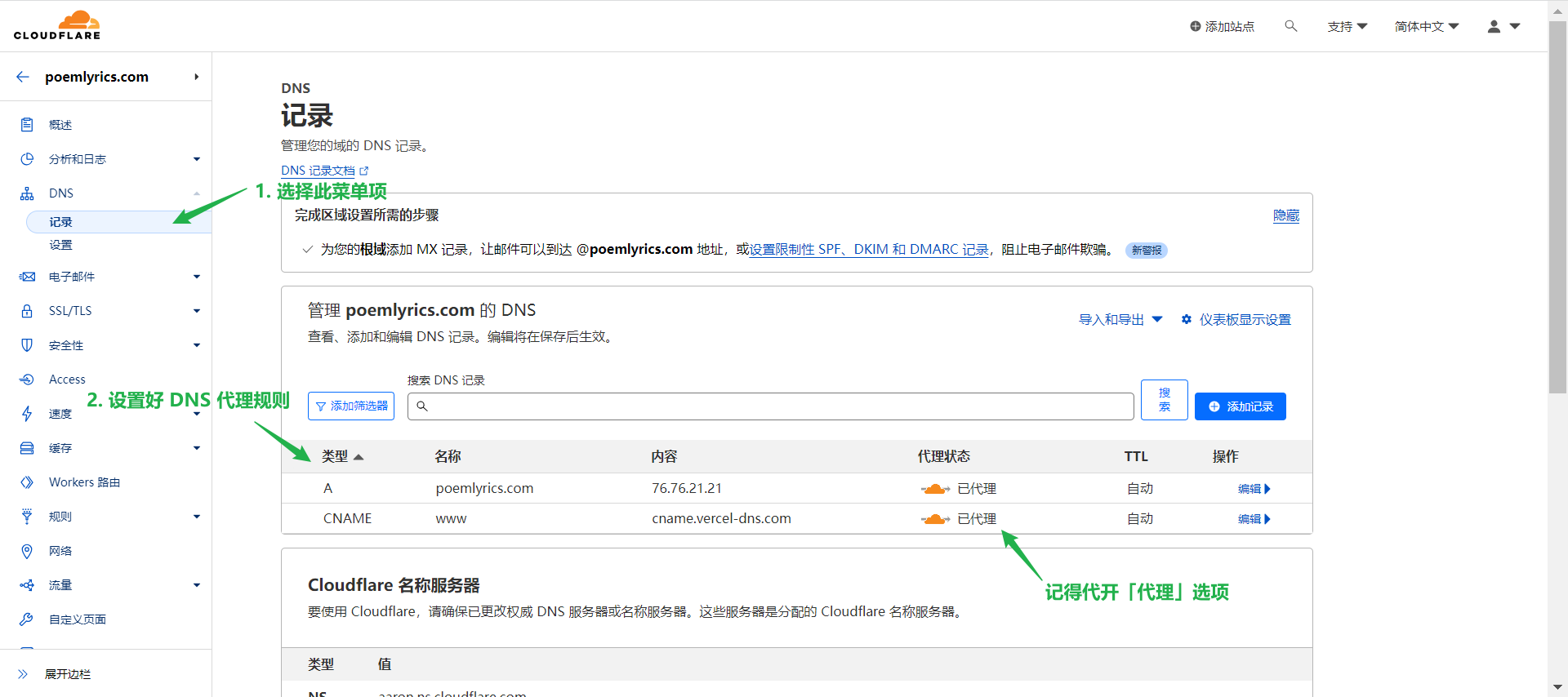Image resolution: width=1568 pixels, height=697 pixels.
Task: Open the Workers 路由 menu item
Action: pyautogui.click(x=84, y=482)
